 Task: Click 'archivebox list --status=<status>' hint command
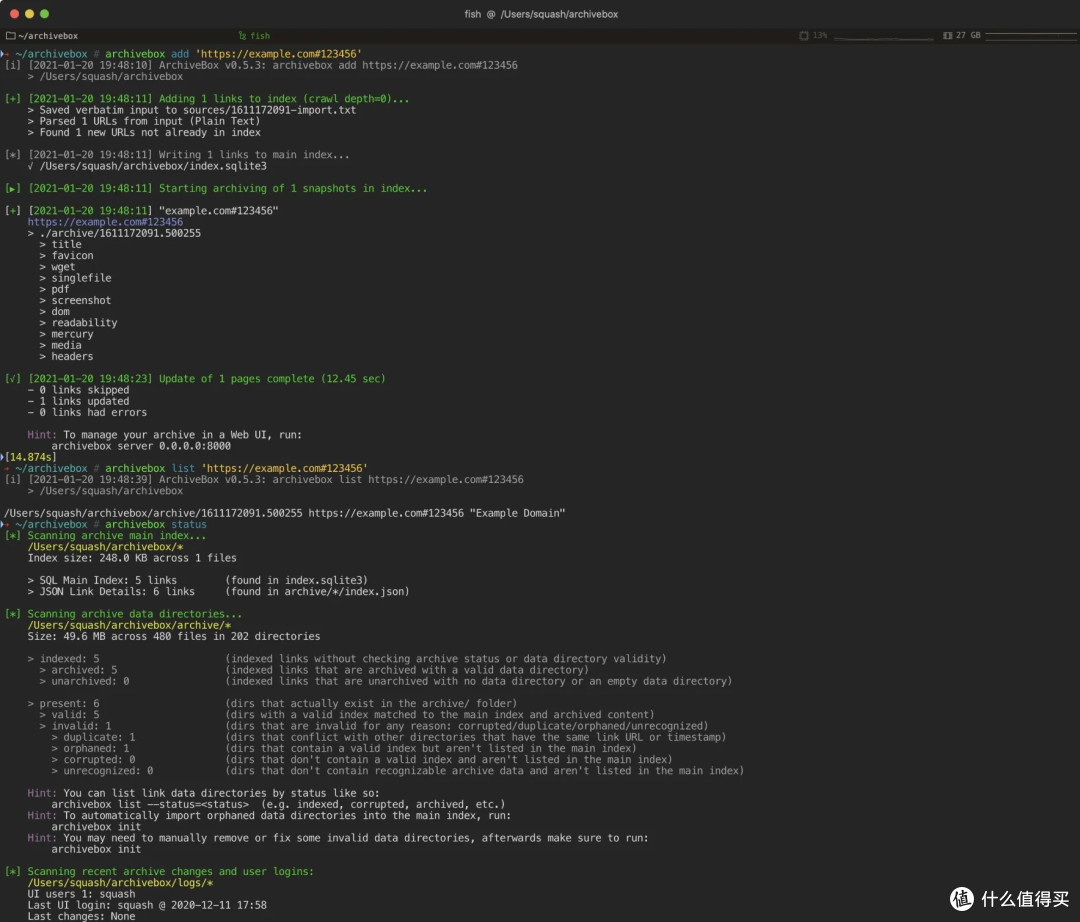pyautogui.click(x=150, y=804)
